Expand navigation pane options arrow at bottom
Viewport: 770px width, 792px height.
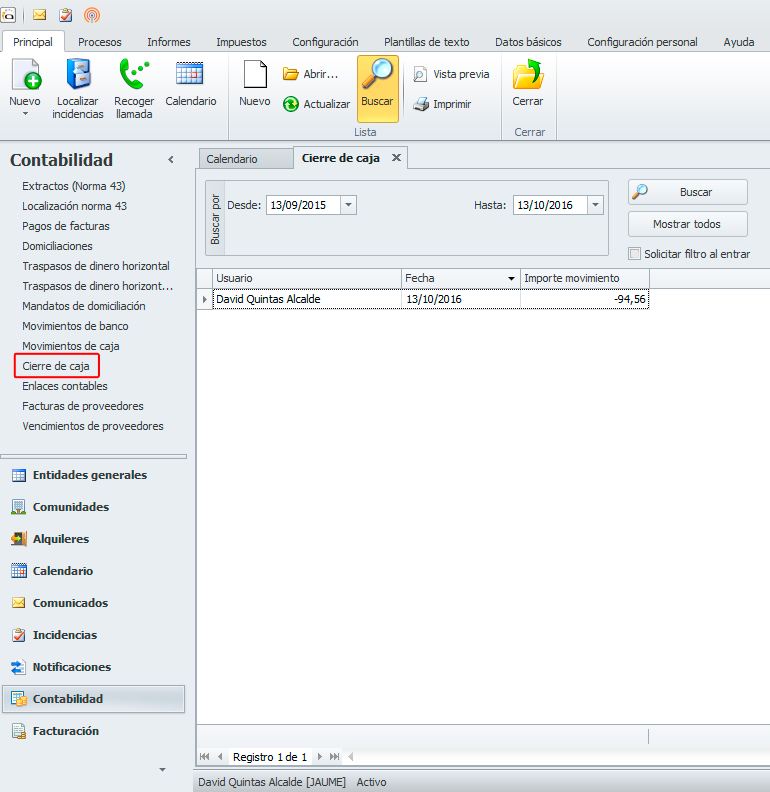pyautogui.click(x=162, y=770)
